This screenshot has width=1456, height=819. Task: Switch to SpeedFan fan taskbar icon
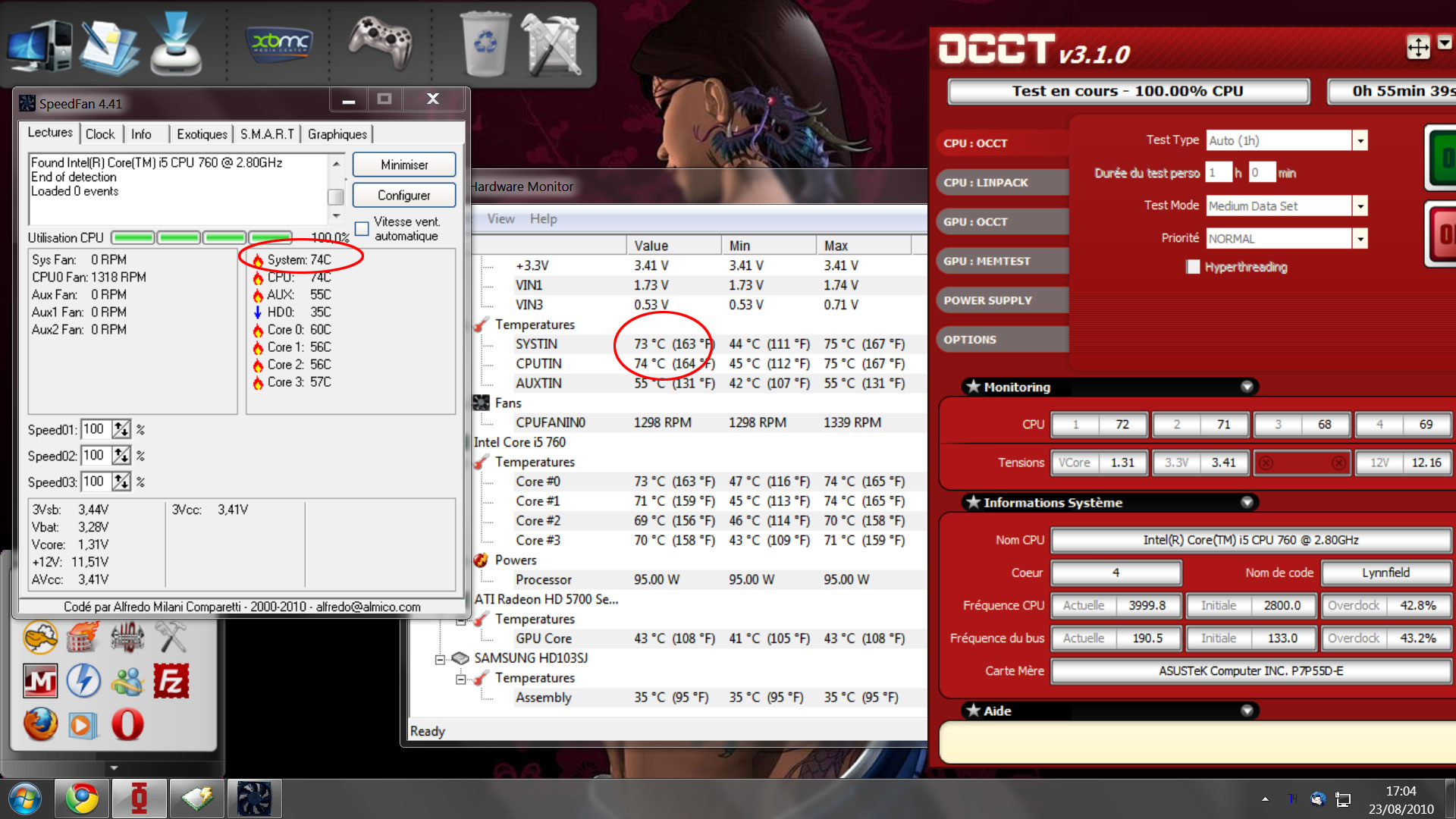click(254, 799)
